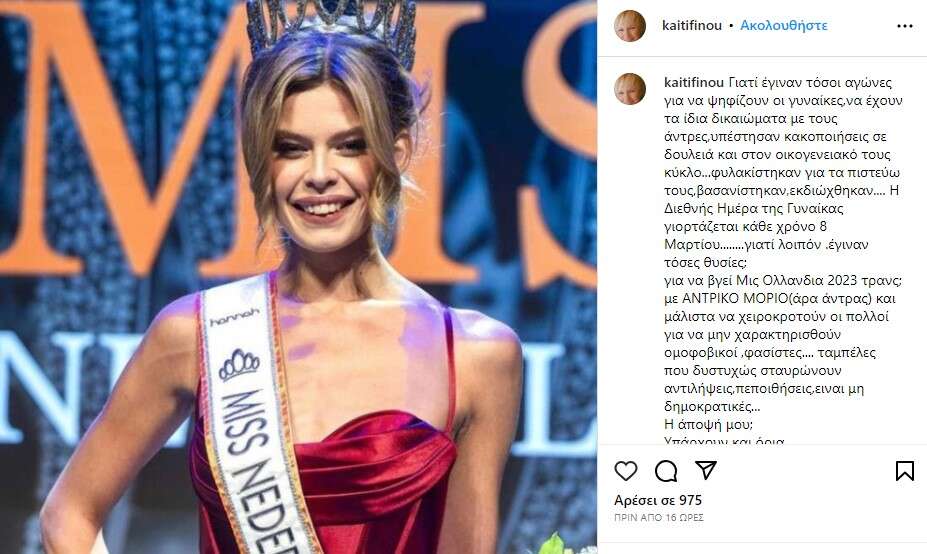The height and width of the screenshot is (554, 927).
Task: Save the post with the bookmark icon
Action: click(x=905, y=471)
